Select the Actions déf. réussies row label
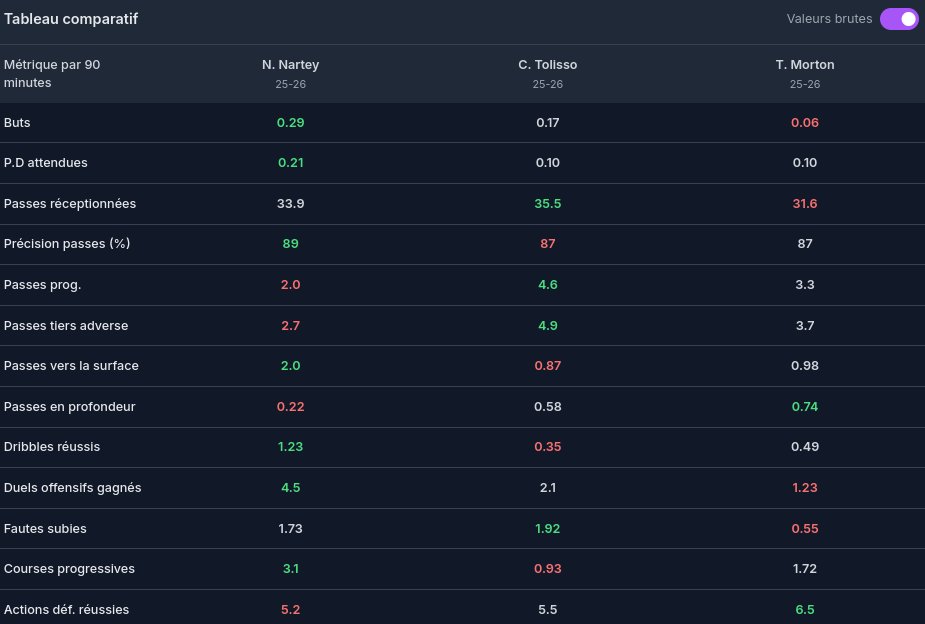The height and width of the screenshot is (624, 925). tap(66, 609)
